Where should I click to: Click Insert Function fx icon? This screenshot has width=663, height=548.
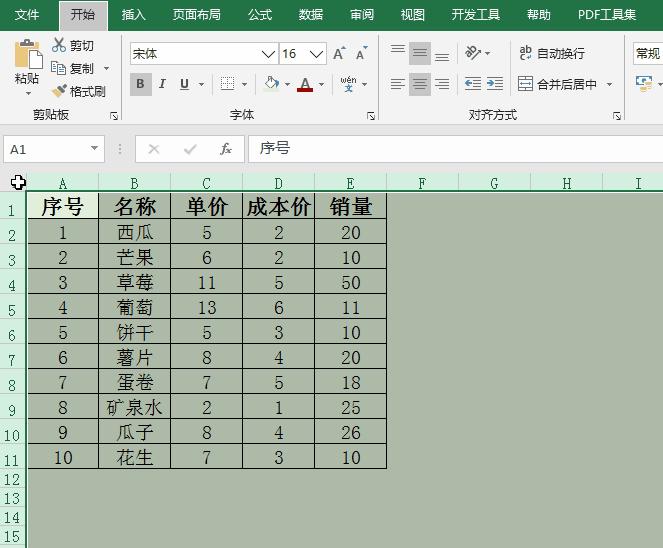(226, 149)
